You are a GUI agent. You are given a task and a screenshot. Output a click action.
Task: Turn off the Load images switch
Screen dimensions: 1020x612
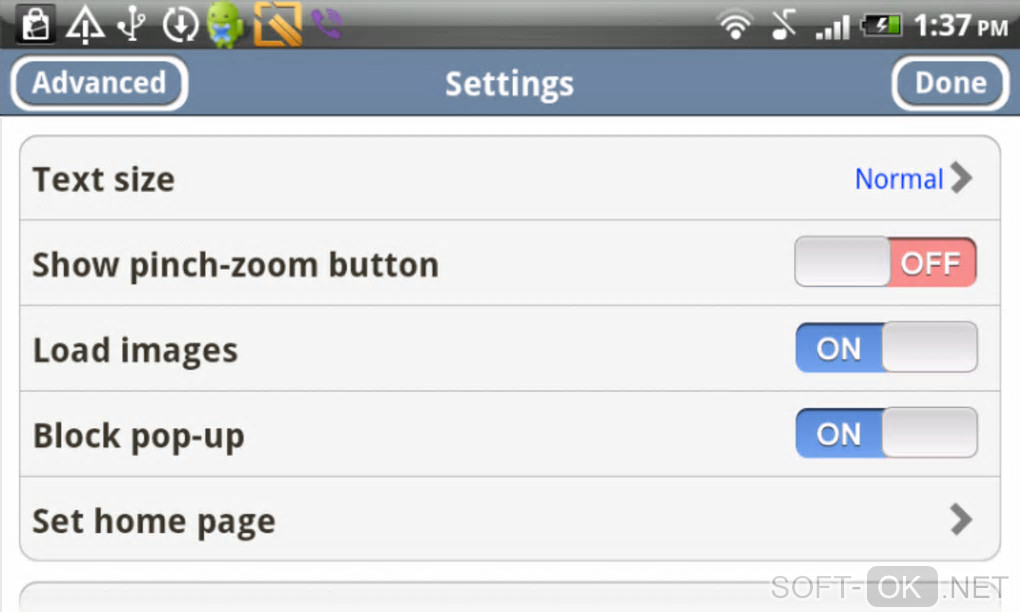885,348
